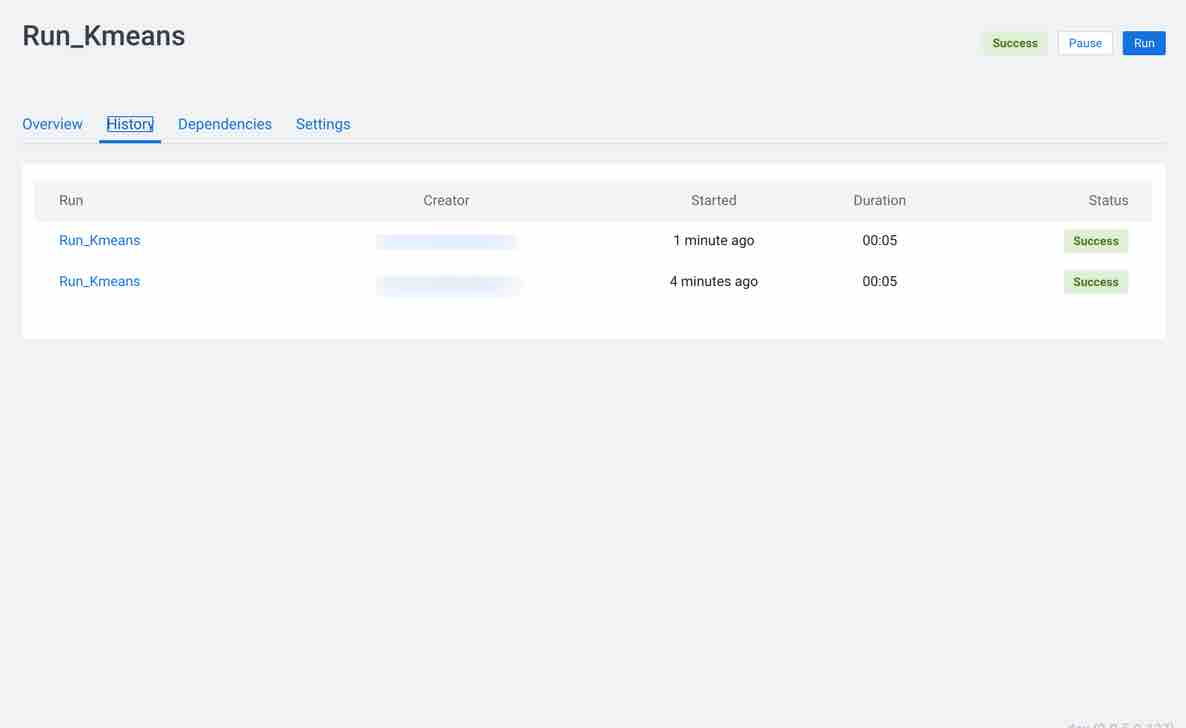Click the Started column header
Screen dimensions: 1186x728
pyautogui.click(x=713, y=201)
